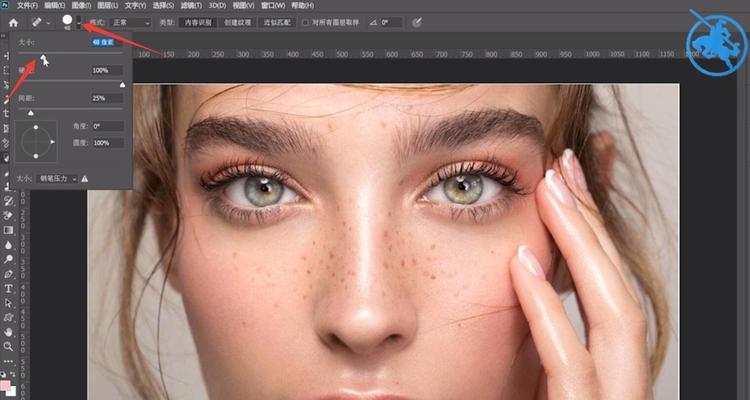The width and height of the screenshot is (750, 400).
Task: Select the Move tool
Action: (7, 56)
